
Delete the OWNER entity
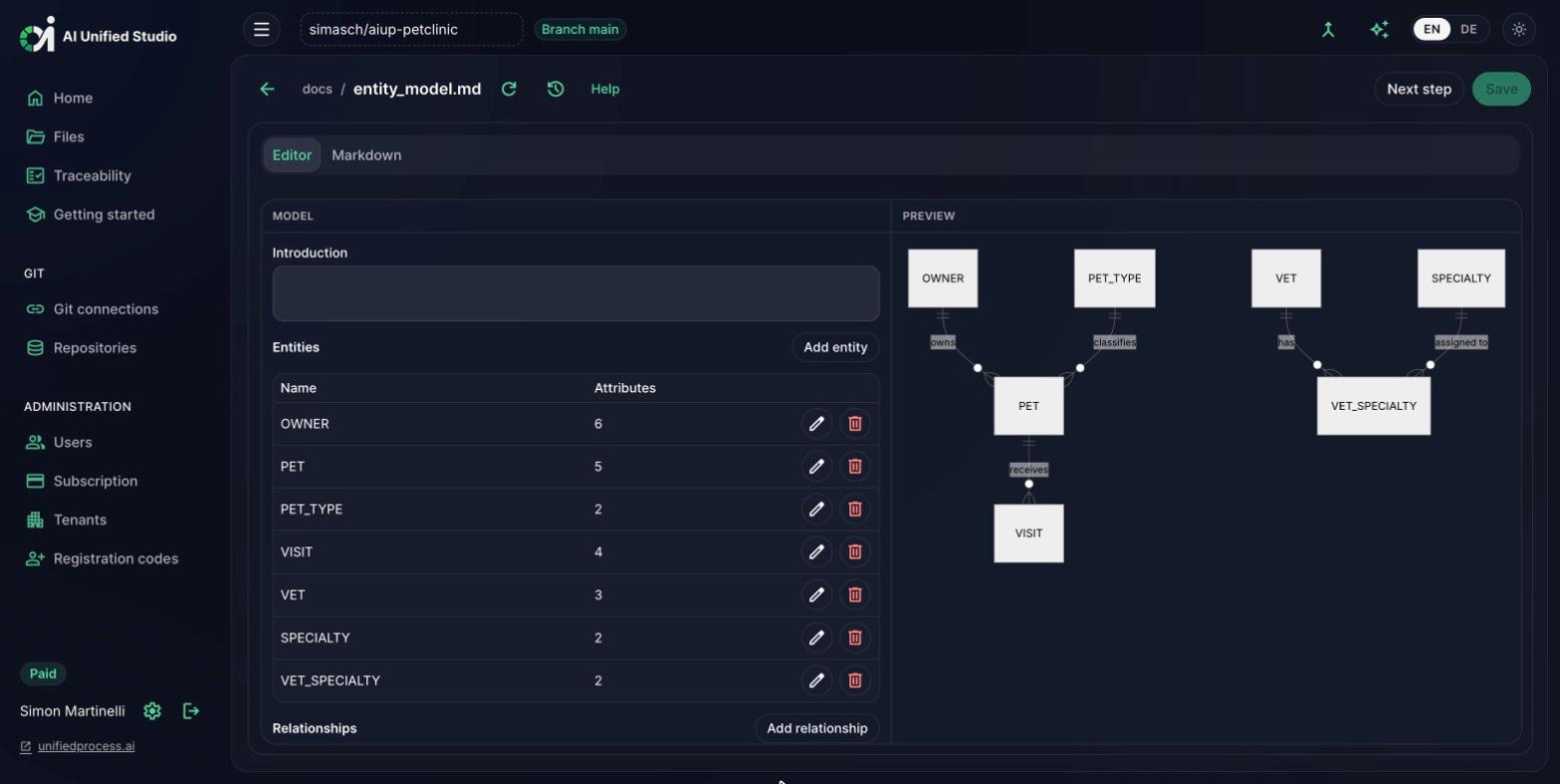pyautogui.click(x=855, y=424)
